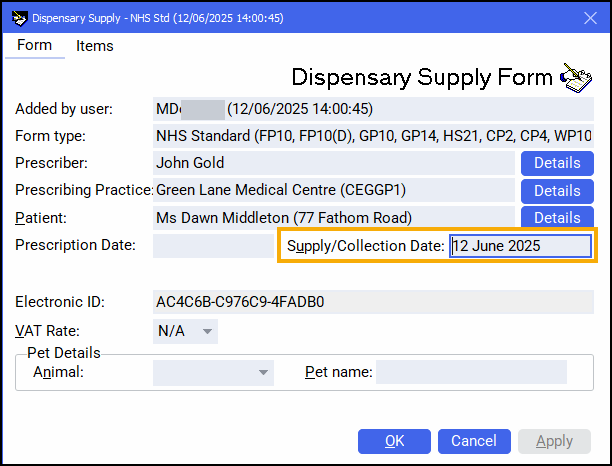Close the Dispensary Supply window
Image resolution: width=612 pixels, height=466 pixels.
coord(590,18)
